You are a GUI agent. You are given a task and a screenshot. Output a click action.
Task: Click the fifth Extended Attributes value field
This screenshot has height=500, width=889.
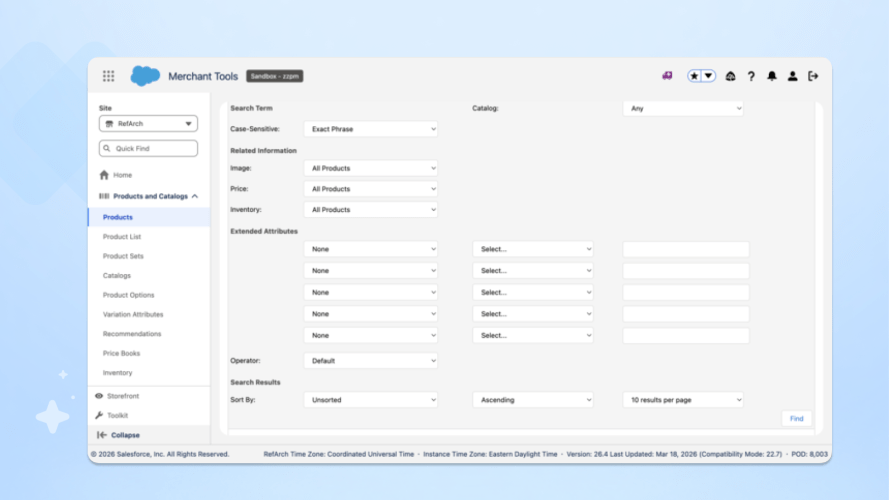[686, 336]
